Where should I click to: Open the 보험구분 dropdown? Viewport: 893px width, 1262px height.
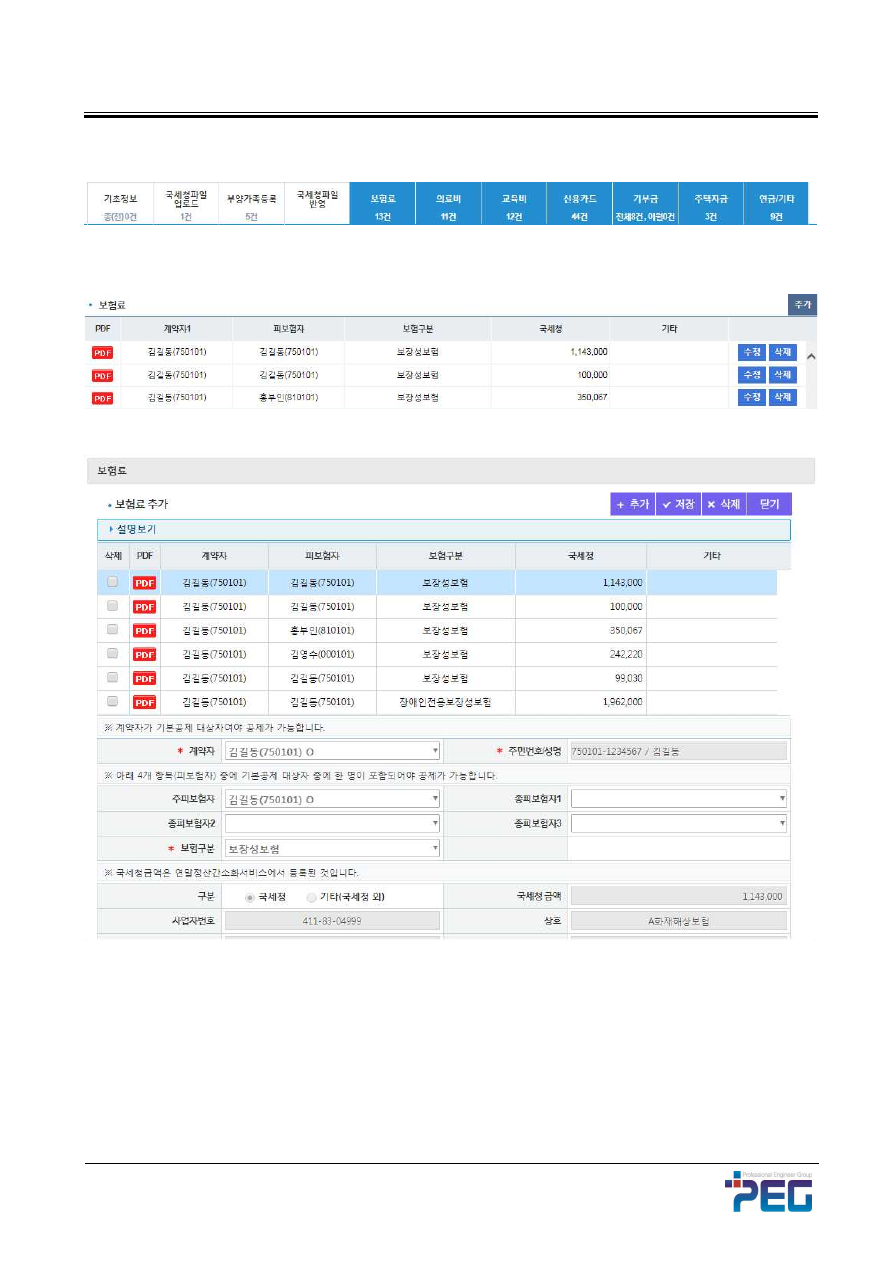point(331,848)
